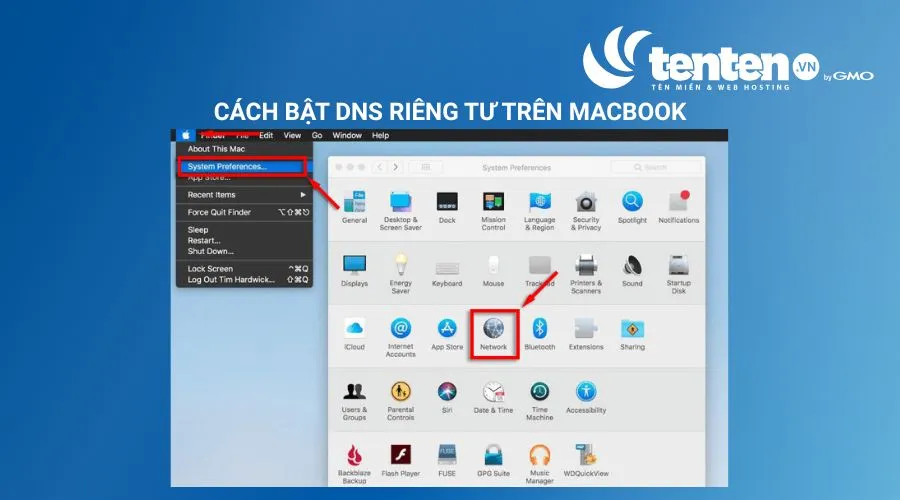Open the View menu

tap(292, 135)
